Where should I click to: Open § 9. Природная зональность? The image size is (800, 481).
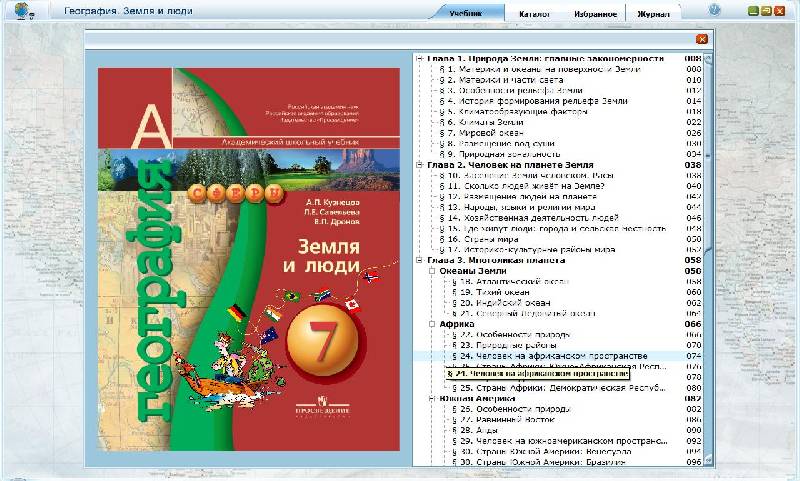[x=499, y=154]
